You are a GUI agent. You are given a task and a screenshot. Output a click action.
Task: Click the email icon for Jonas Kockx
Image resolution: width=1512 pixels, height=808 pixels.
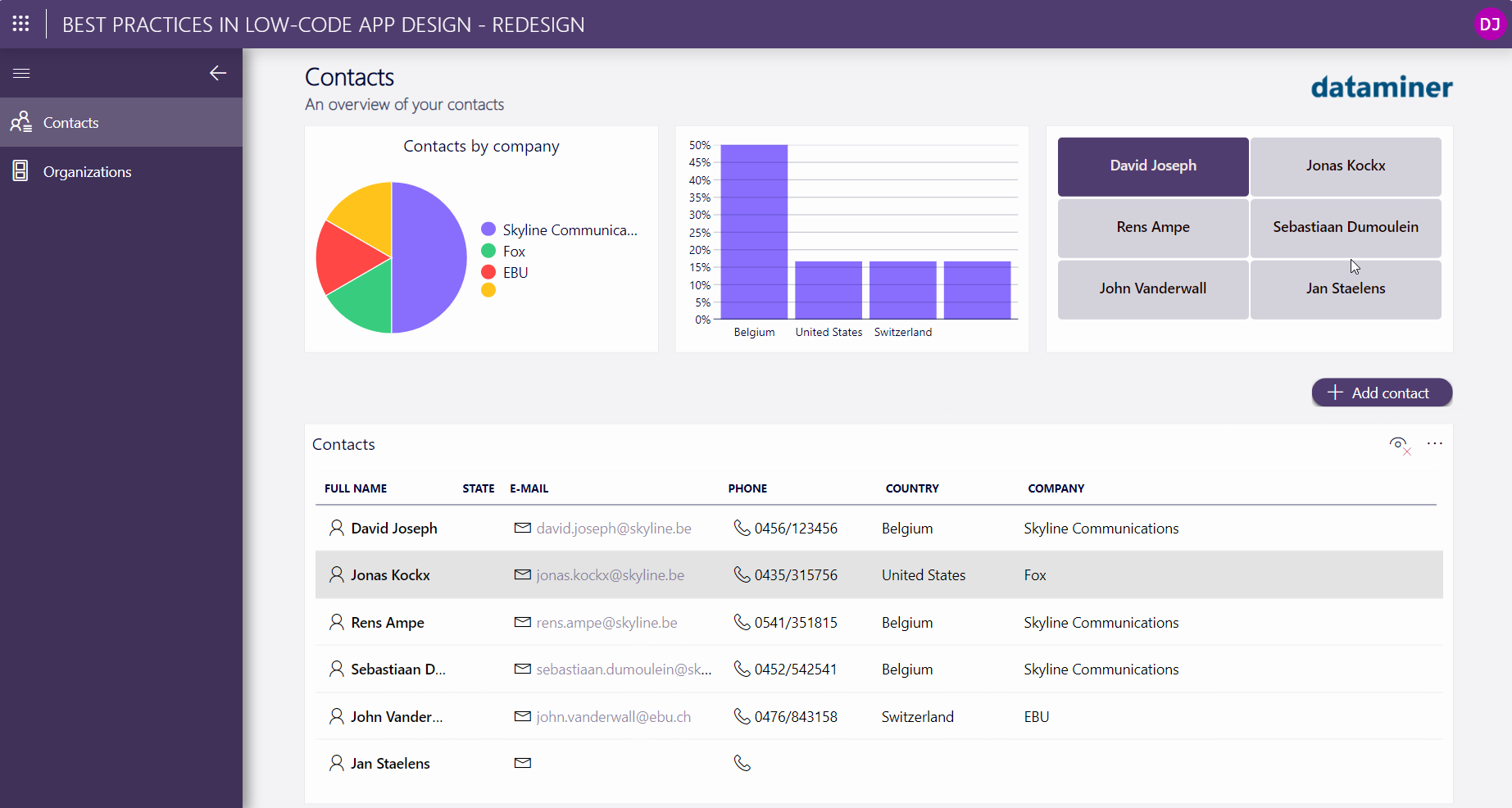[x=522, y=575]
